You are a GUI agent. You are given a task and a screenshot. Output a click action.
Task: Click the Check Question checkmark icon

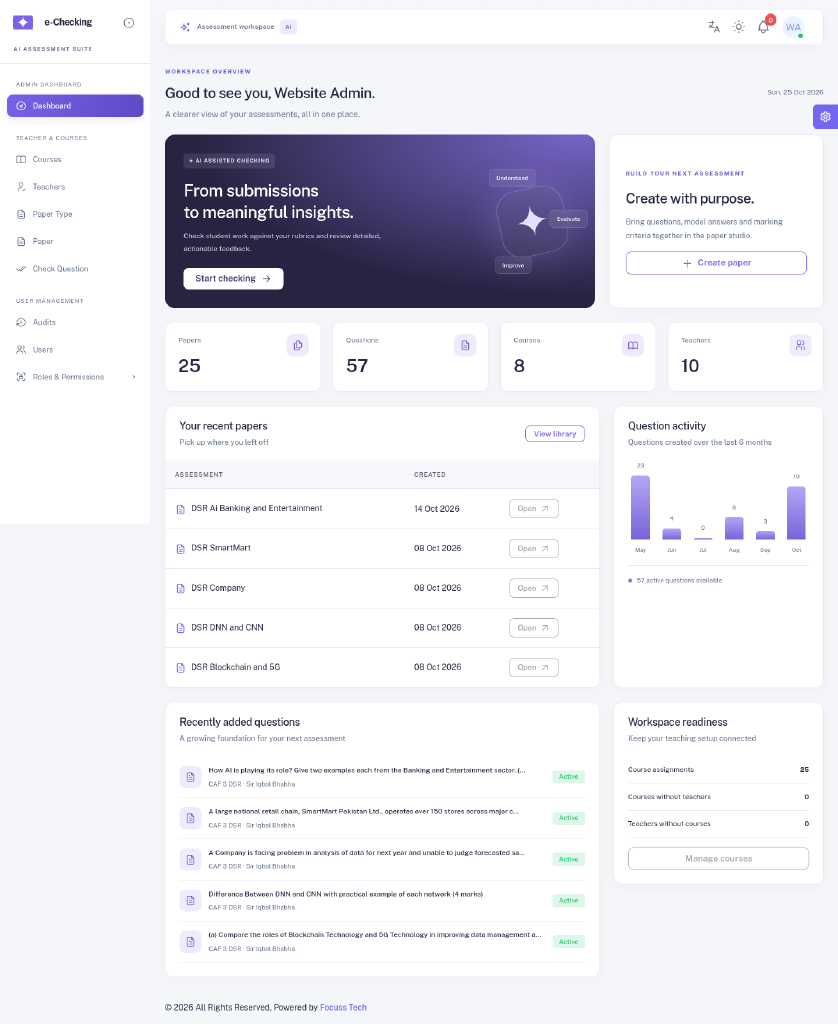21,268
